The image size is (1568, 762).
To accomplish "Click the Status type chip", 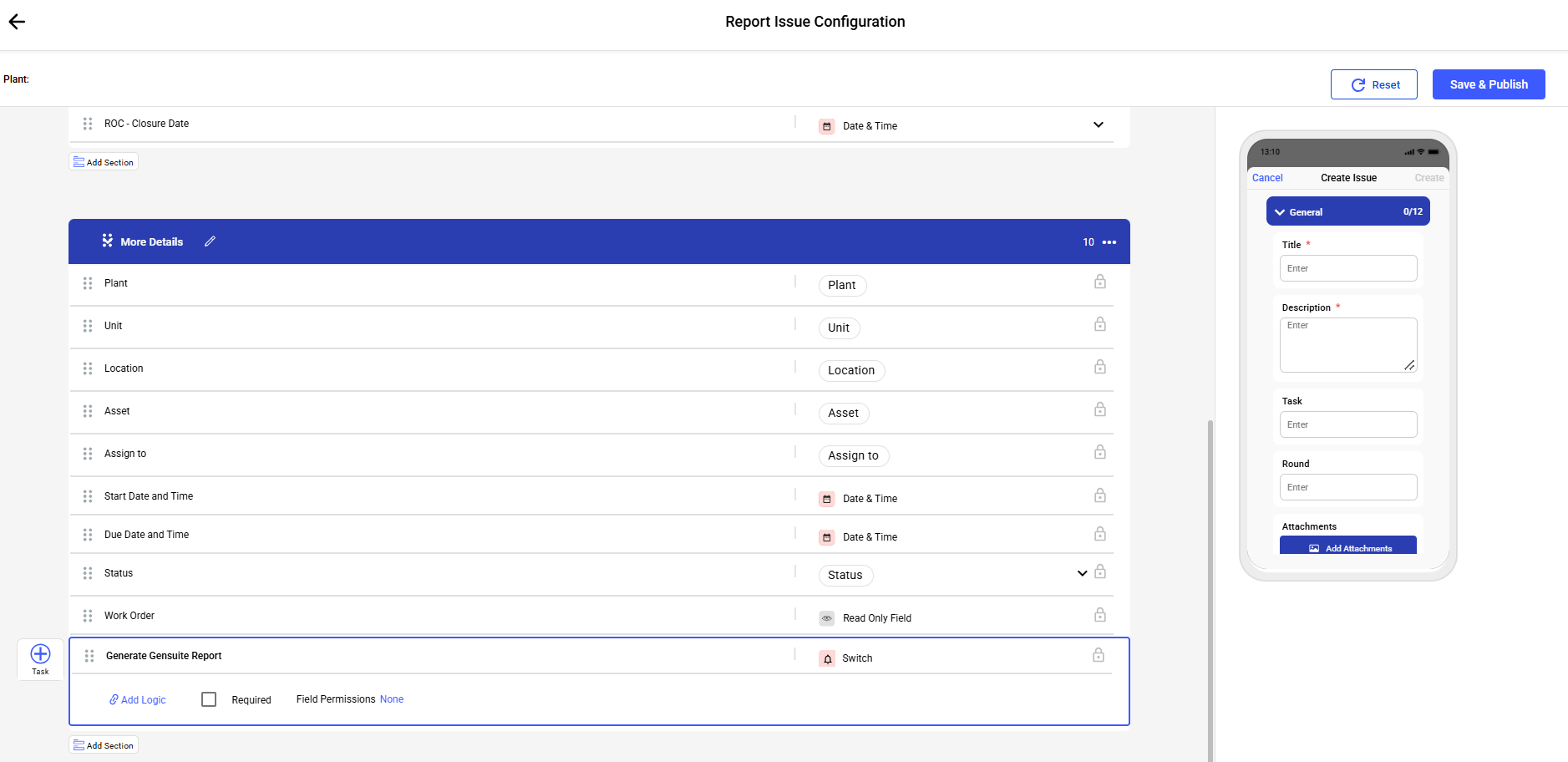I will click(x=845, y=575).
